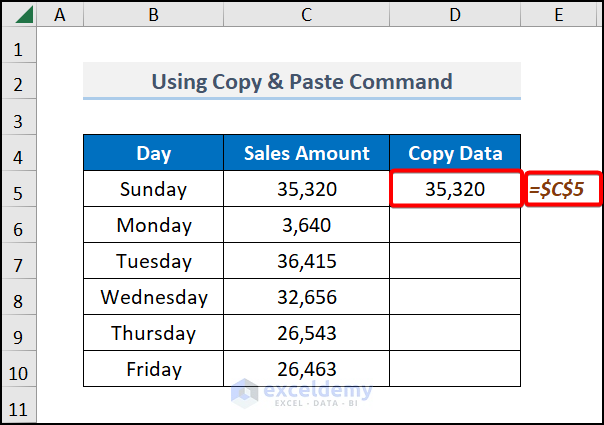Click the Sales Amount header cell

pyautogui.click(x=307, y=154)
